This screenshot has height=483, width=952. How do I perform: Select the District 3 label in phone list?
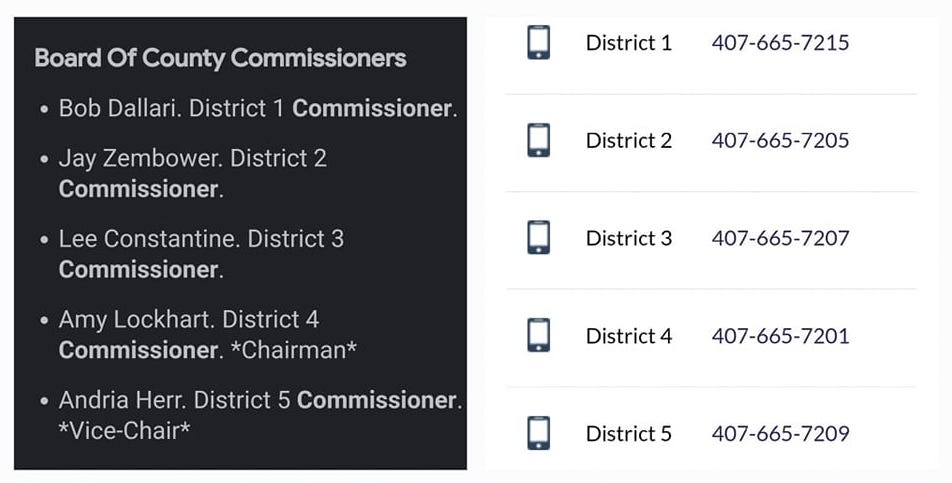tap(629, 238)
